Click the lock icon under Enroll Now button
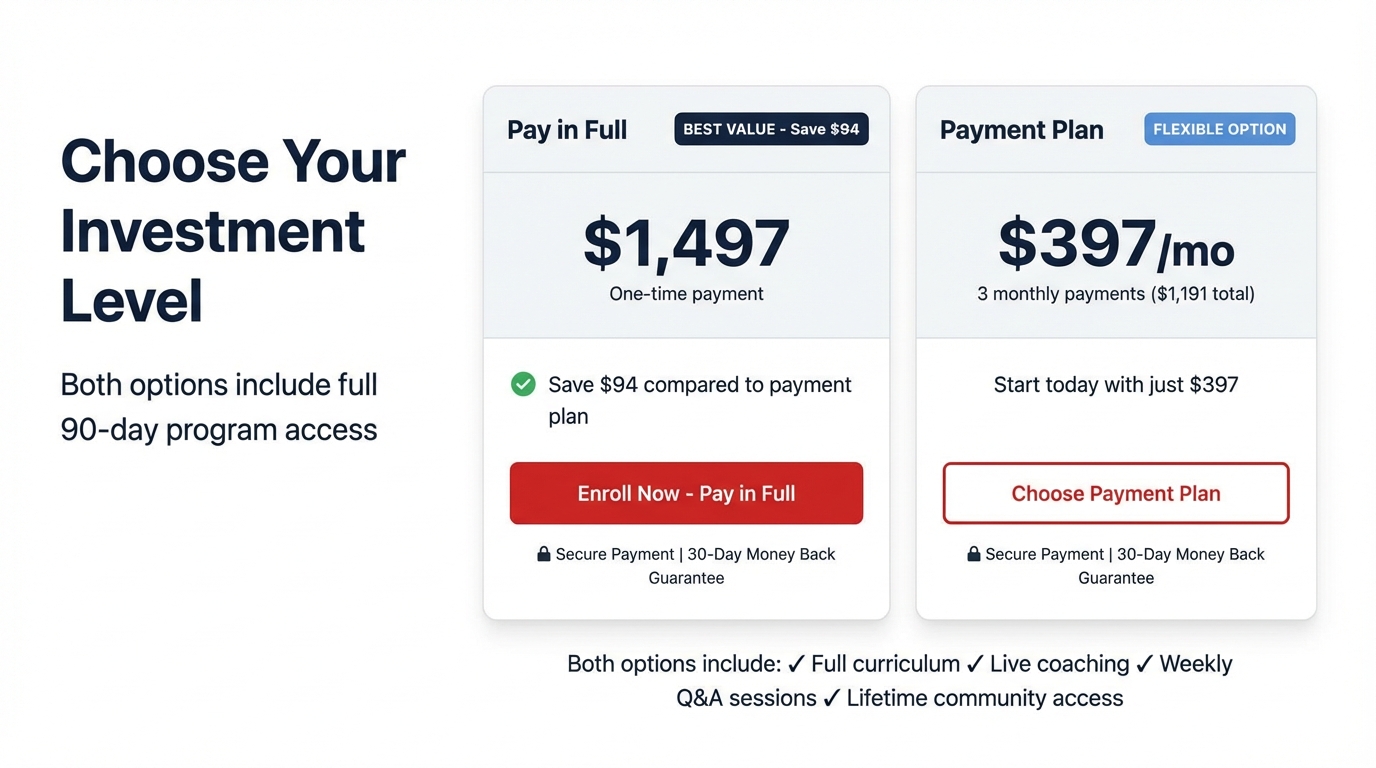The width and height of the screenshot is (1376, 768). click(x=544, y=554)
